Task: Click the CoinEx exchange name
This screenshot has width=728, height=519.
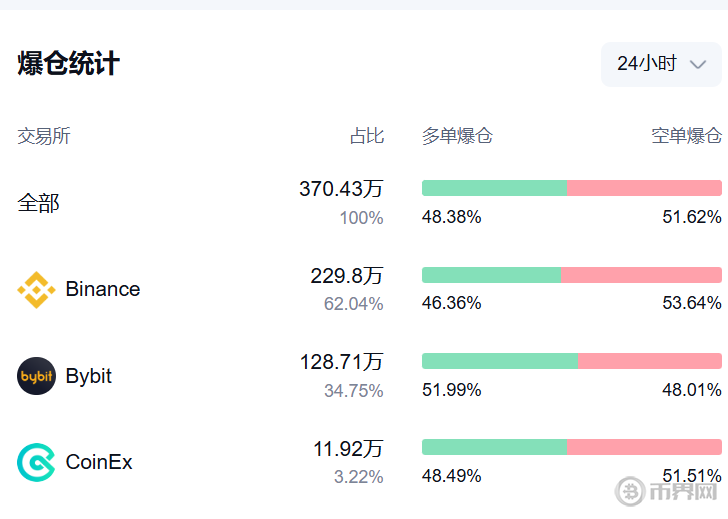Action: tap(99, 462)
